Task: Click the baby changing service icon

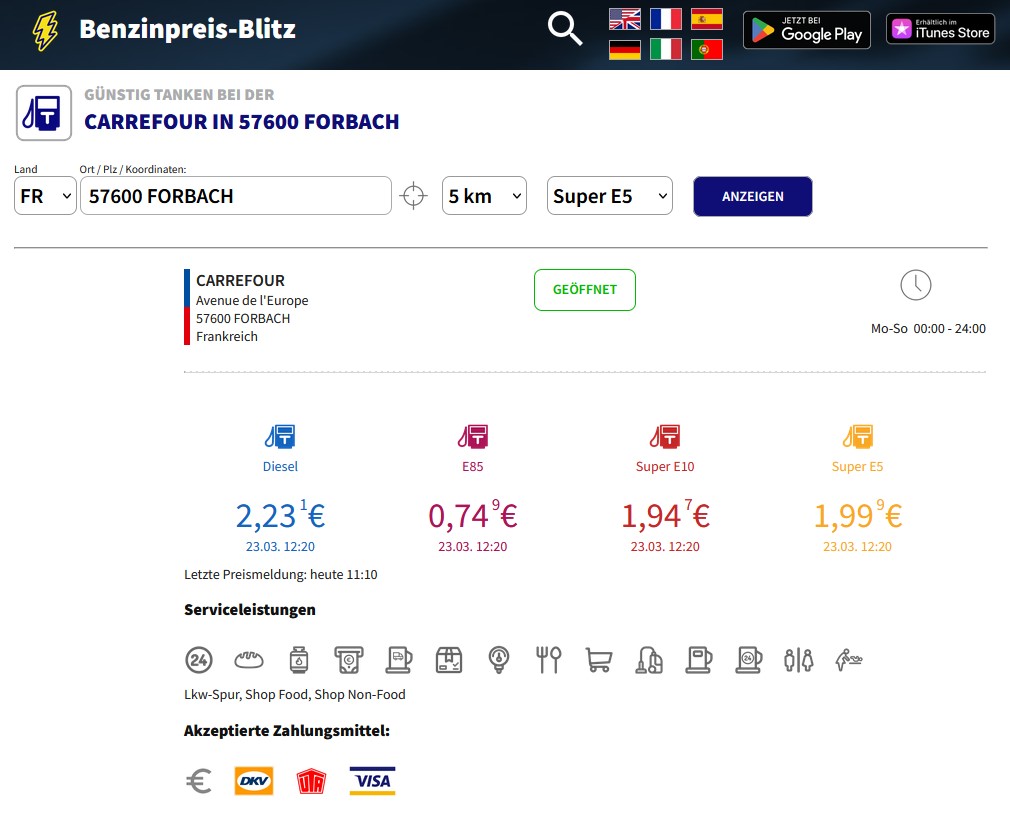Action: (x=849, y=660)
